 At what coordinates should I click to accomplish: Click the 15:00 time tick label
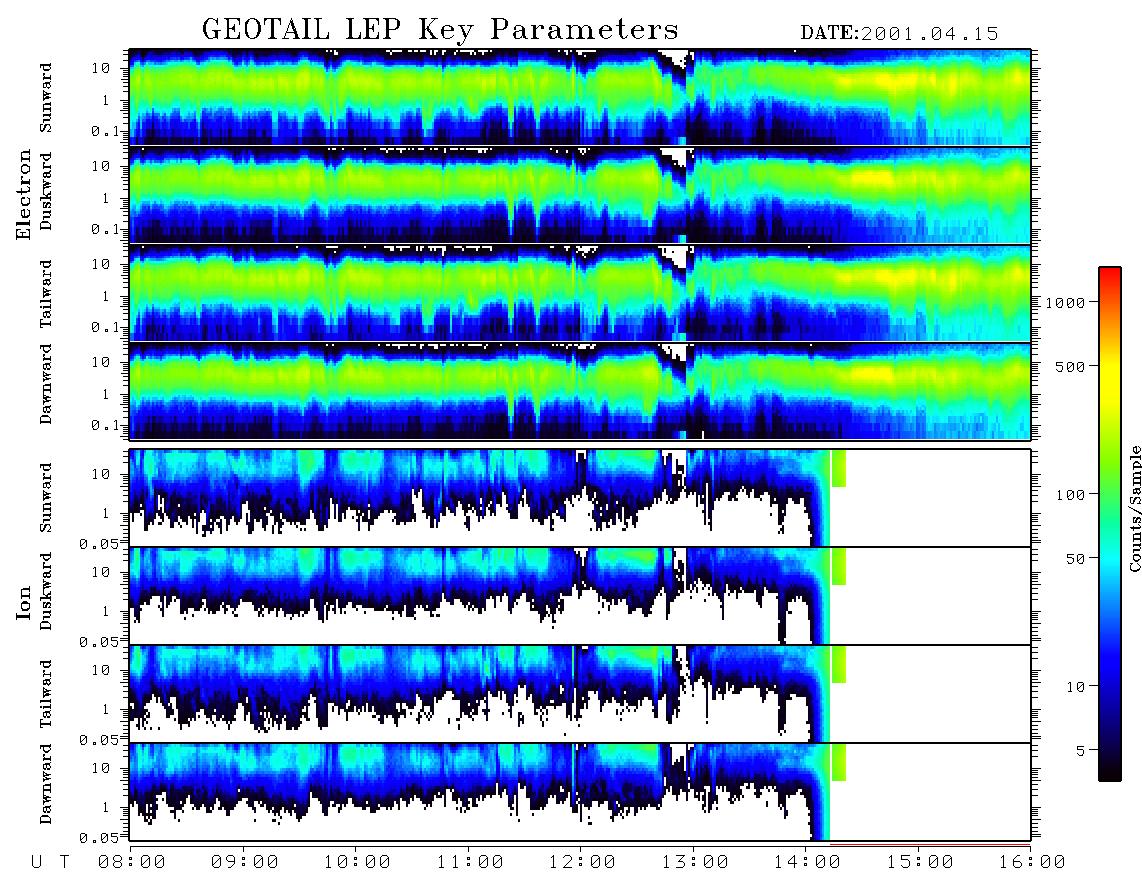(x=920, y=863)
